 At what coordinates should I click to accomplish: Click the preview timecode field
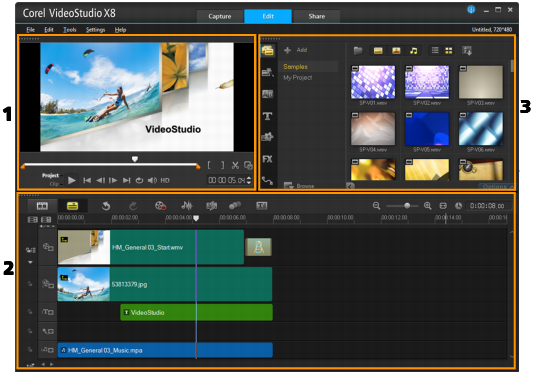[227, 180]
